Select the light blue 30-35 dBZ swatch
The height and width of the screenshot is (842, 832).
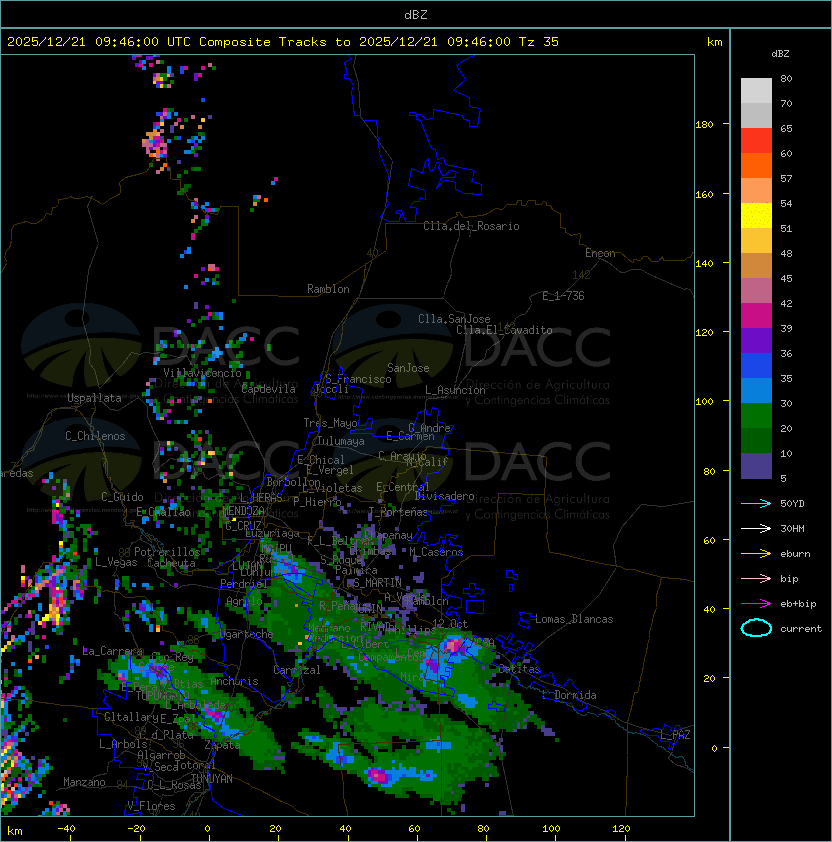[756, 391]
